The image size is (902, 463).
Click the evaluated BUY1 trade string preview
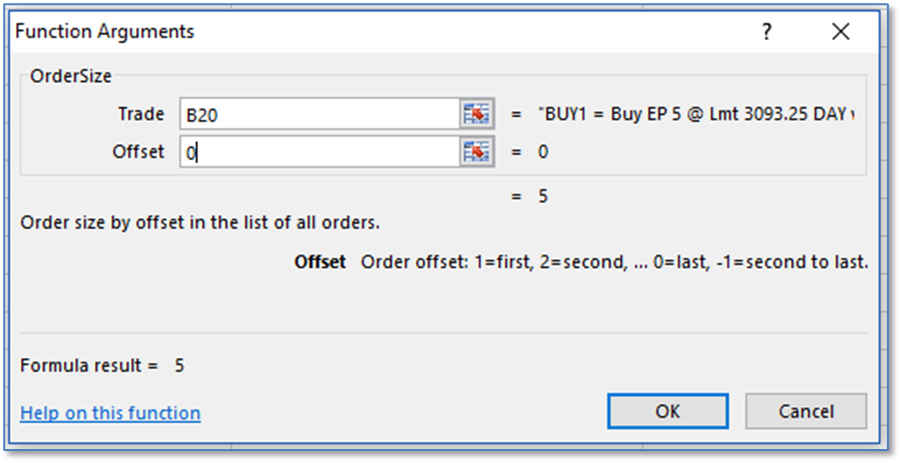696,114
